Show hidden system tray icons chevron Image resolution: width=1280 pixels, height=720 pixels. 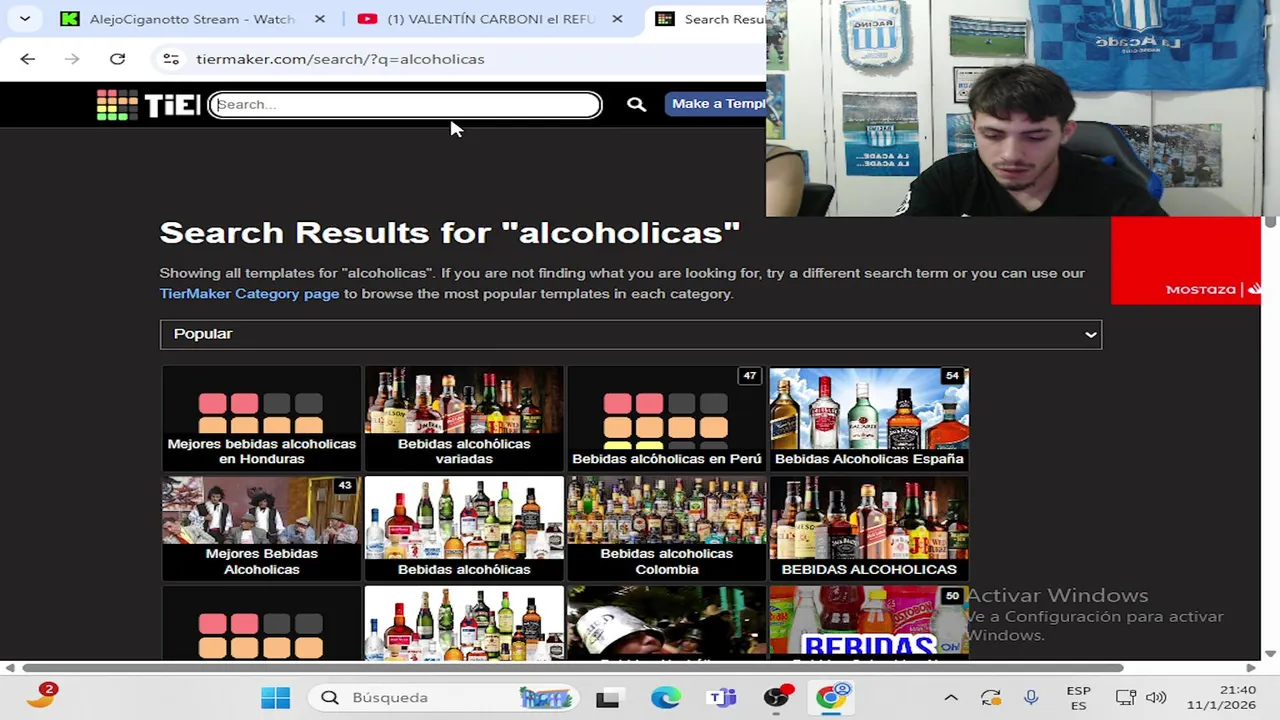pyautogui.click(x=951, y=698)
